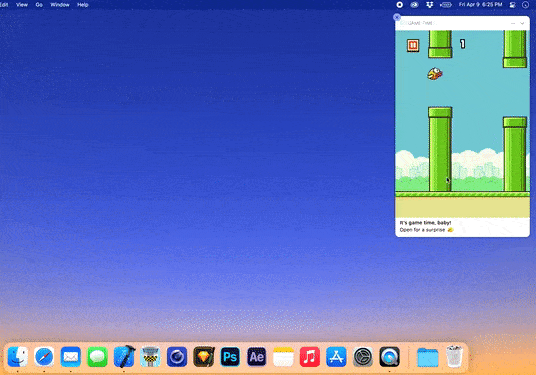Click the battery status icon

coord(446,5)
